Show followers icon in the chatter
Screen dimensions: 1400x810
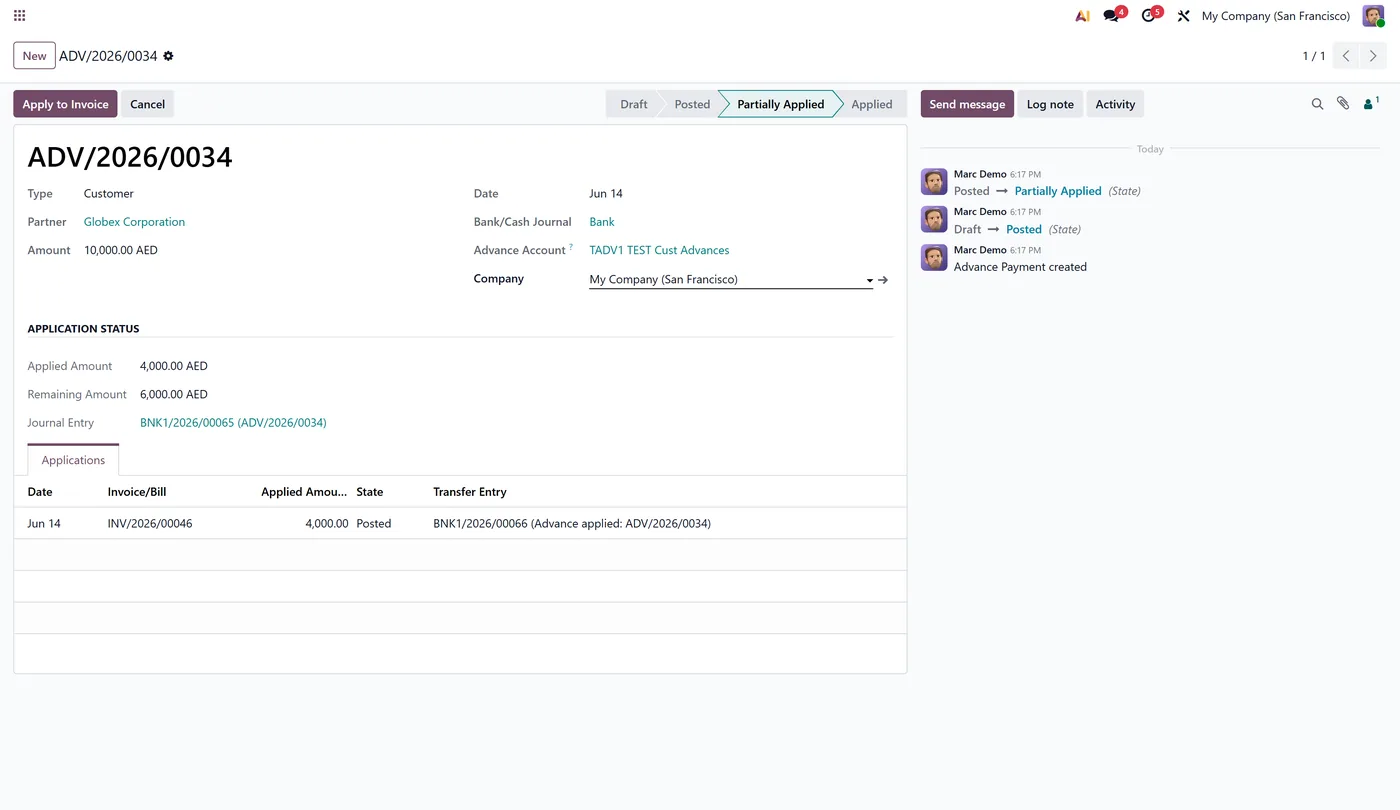coord(1371,103)
